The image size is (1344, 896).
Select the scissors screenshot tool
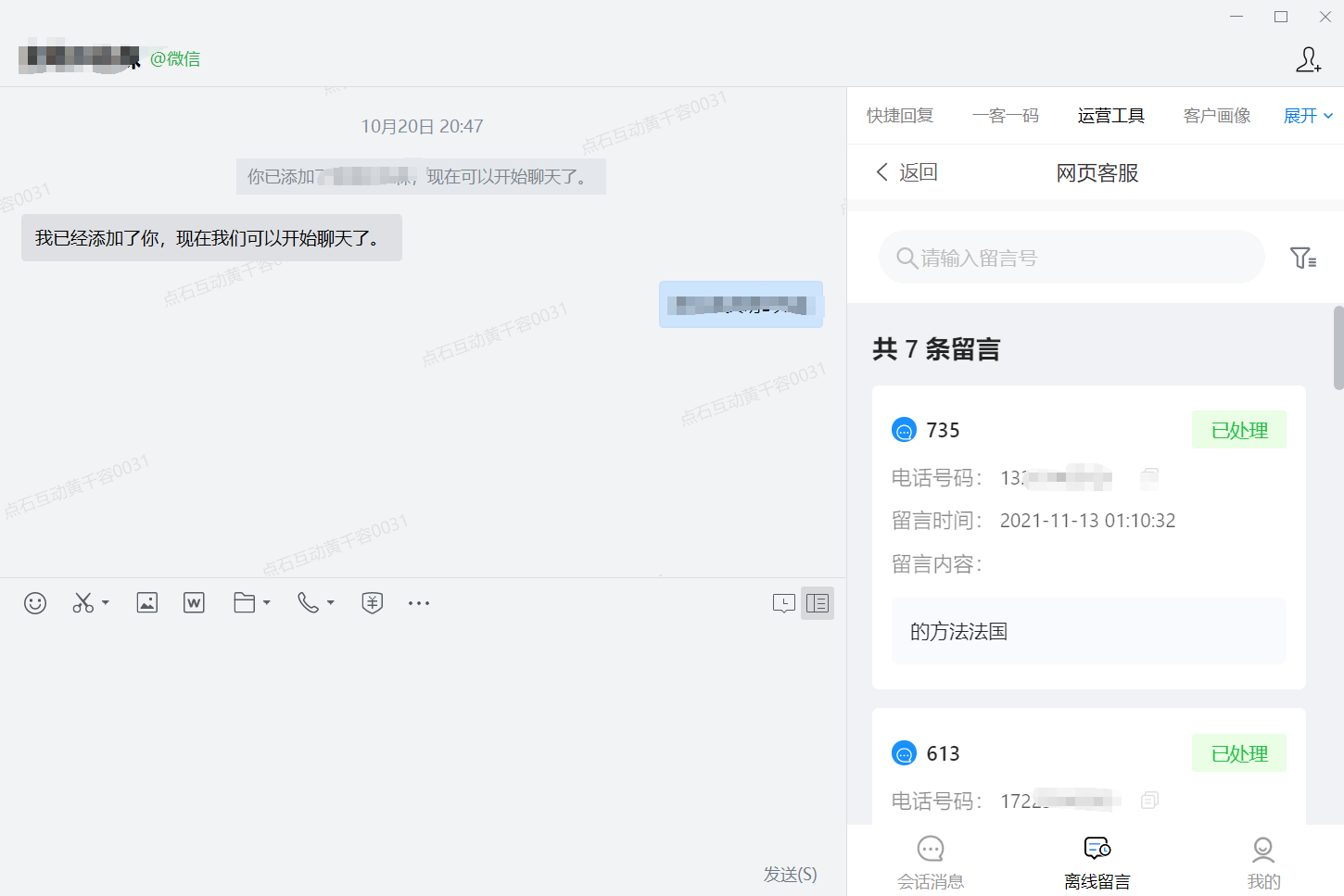click(x=83, y=603)
